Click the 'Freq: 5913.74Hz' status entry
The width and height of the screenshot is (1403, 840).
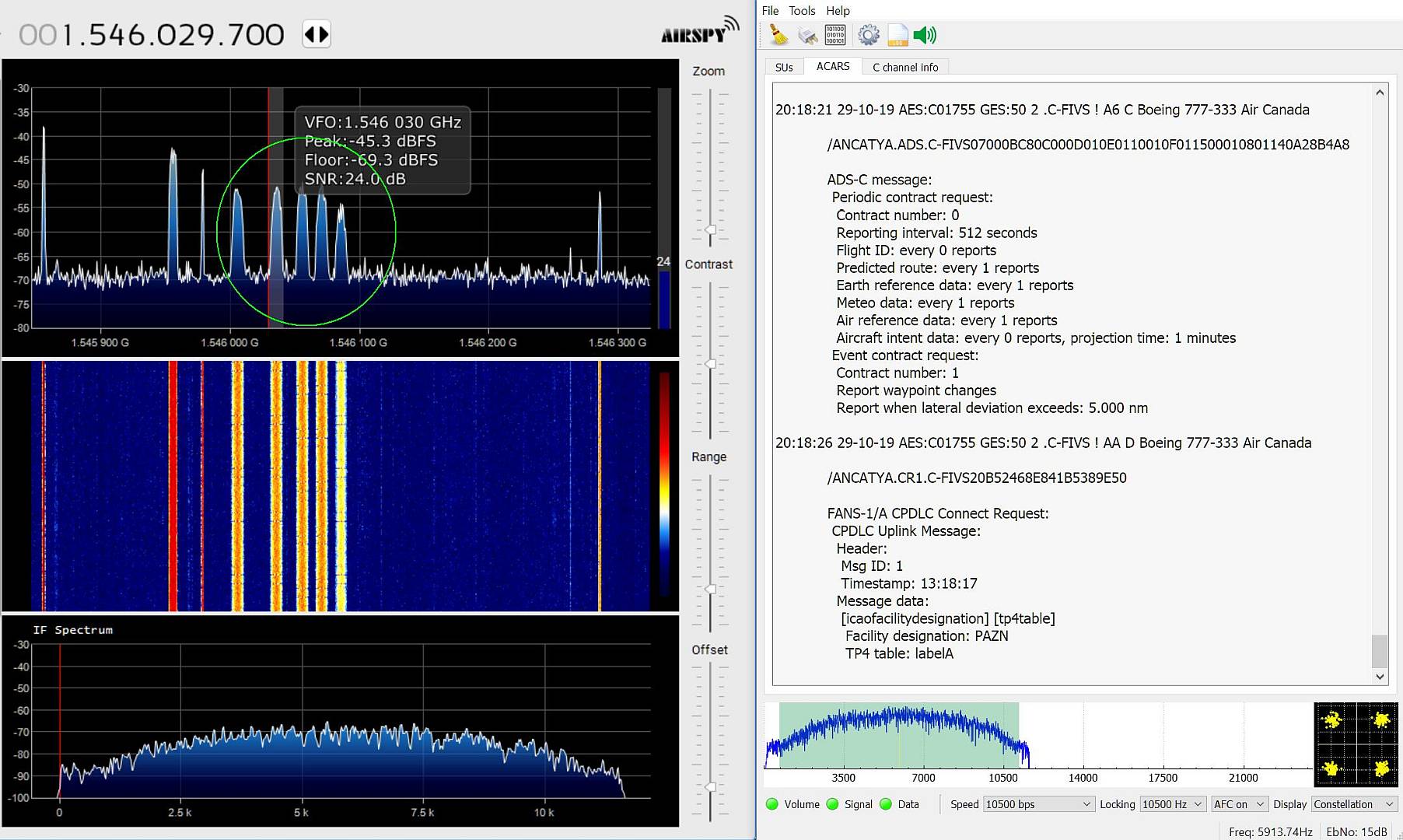(x=1271, y=831)
